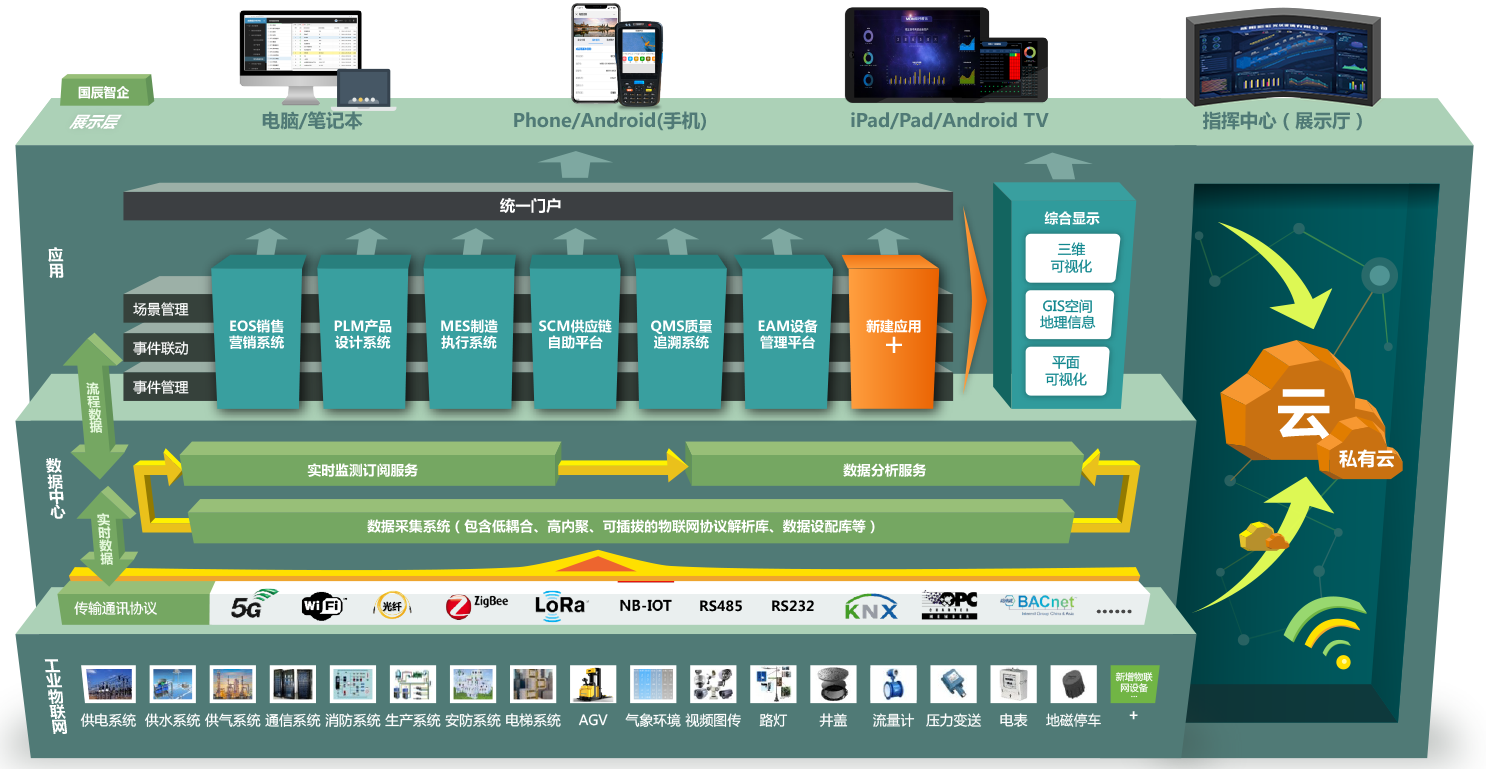Screen dimensions: 1486x769
Task: Select the 指挥中心（展示厅）label
Action: click(x=1284, y=121)
